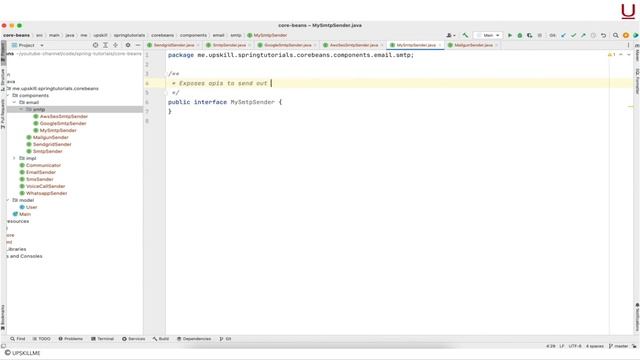Expand all icon in Project panel
Viewport: 640px width, 360px height.
(x=105, y=45)
